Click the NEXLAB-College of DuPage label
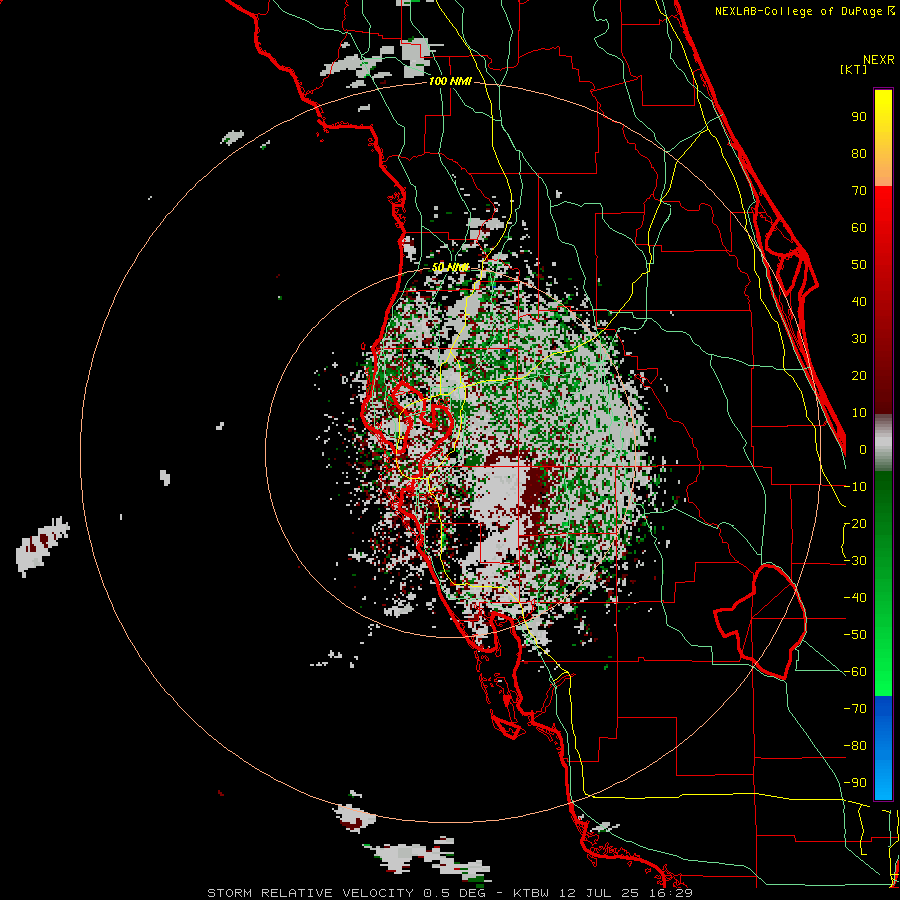 [x=800, y=11]
